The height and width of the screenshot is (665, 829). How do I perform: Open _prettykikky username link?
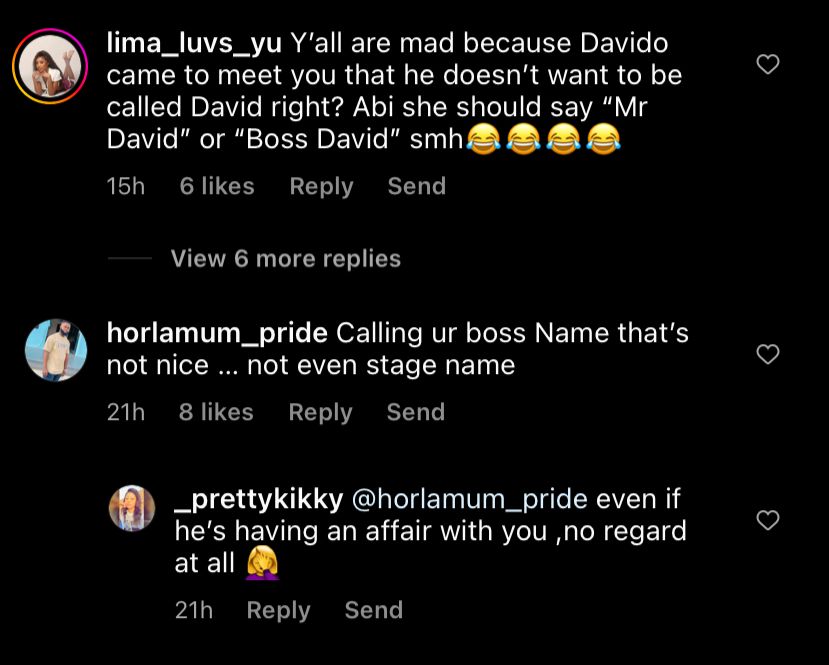tap(259, 500)
